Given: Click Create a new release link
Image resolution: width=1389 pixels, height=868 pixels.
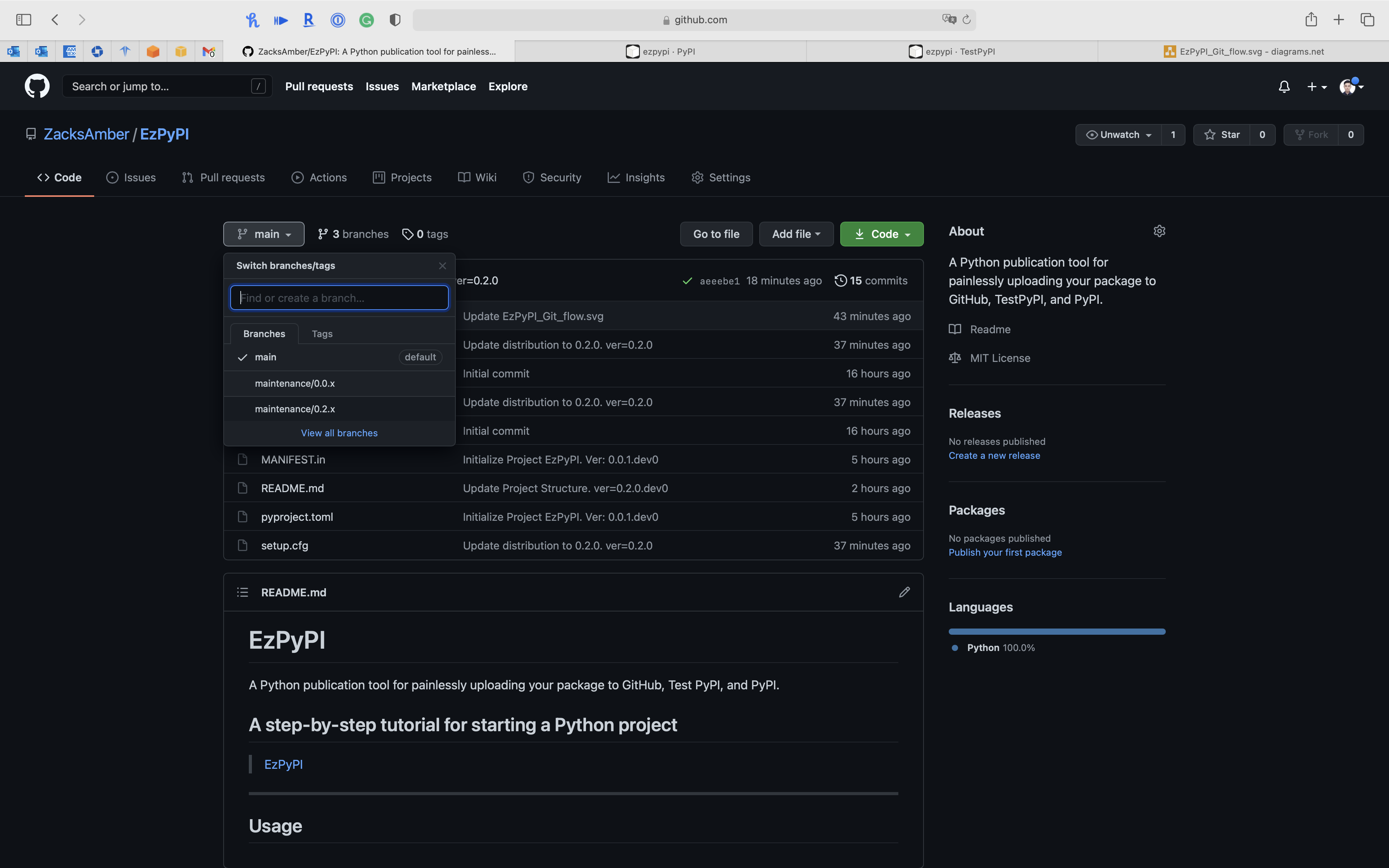Looking at the screenshot, I should tap(994, 456).
